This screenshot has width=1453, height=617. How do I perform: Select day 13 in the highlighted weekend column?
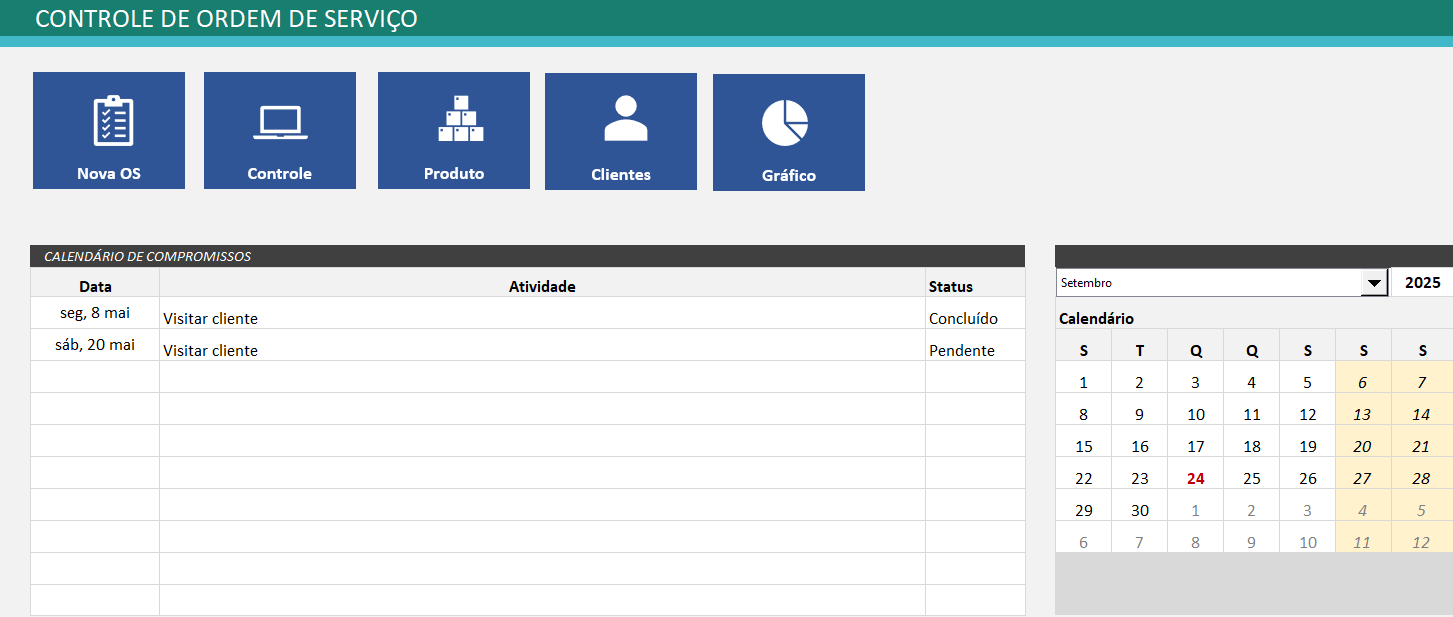coord(1362,415)
